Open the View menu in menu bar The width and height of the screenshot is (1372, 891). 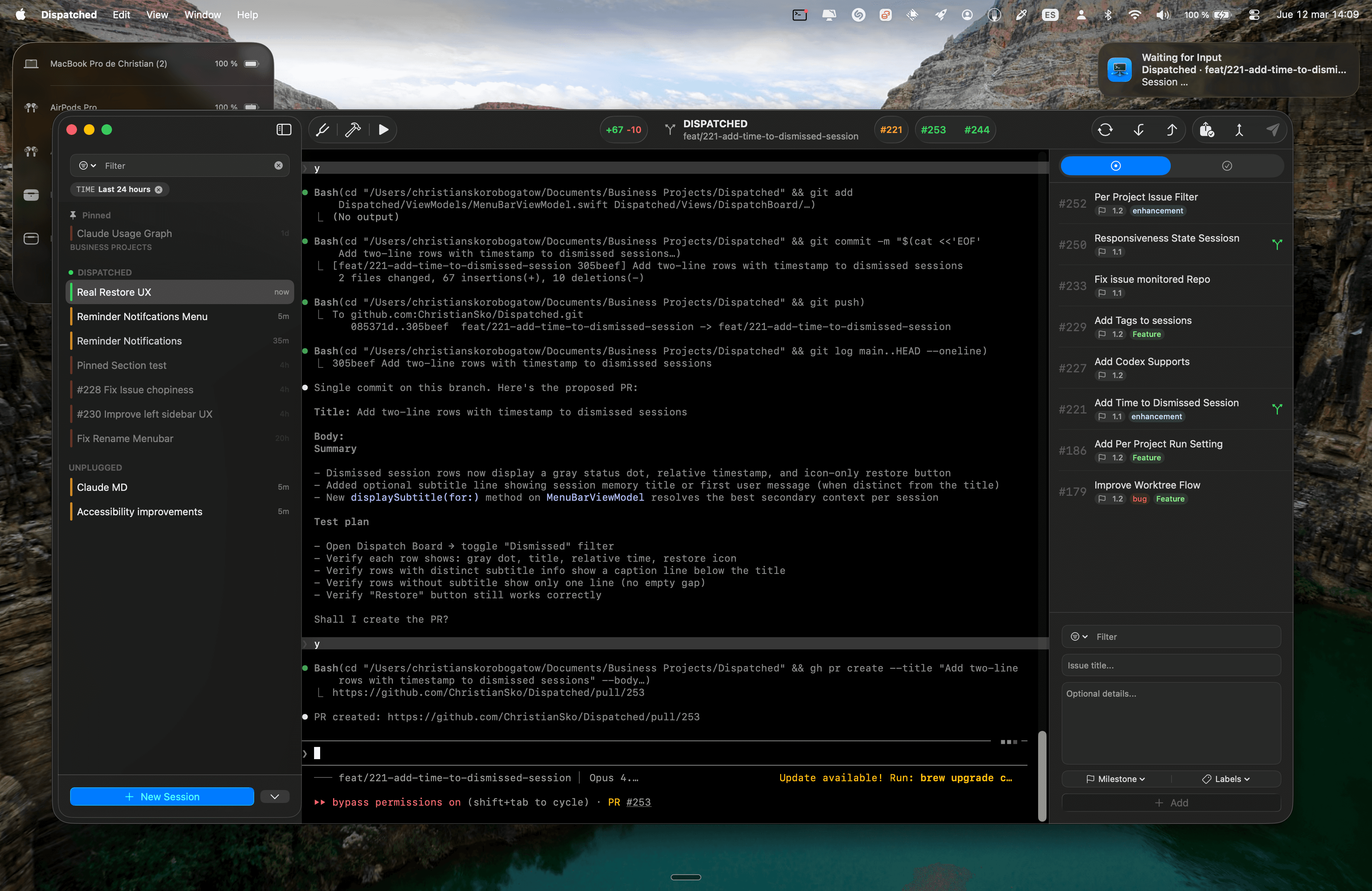157,14
